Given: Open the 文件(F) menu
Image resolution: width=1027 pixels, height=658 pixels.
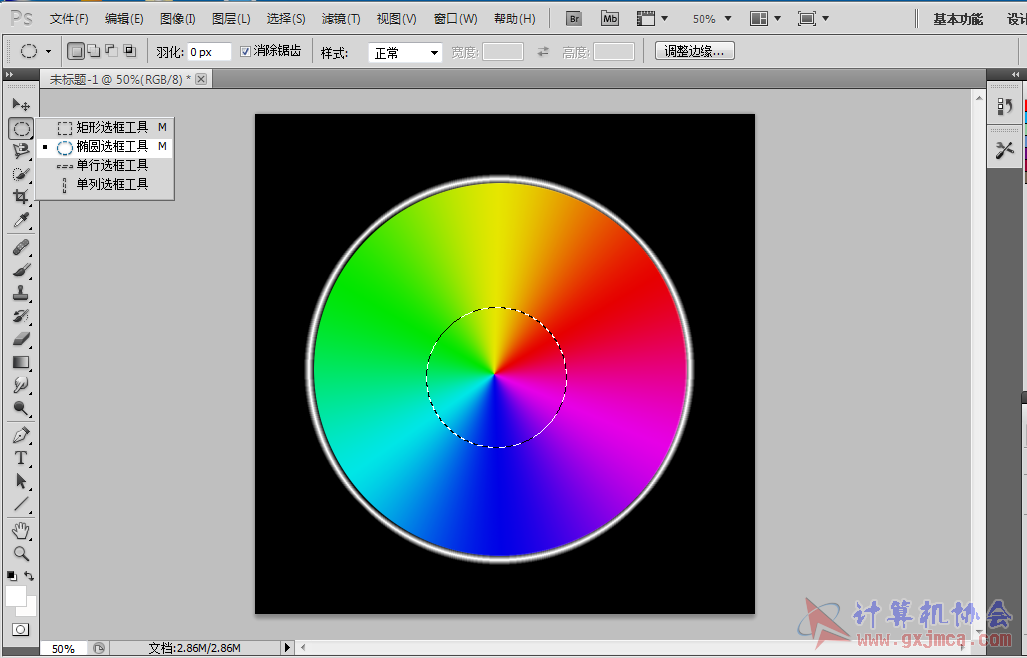Looking at the screenshot, I should point(69,19).
